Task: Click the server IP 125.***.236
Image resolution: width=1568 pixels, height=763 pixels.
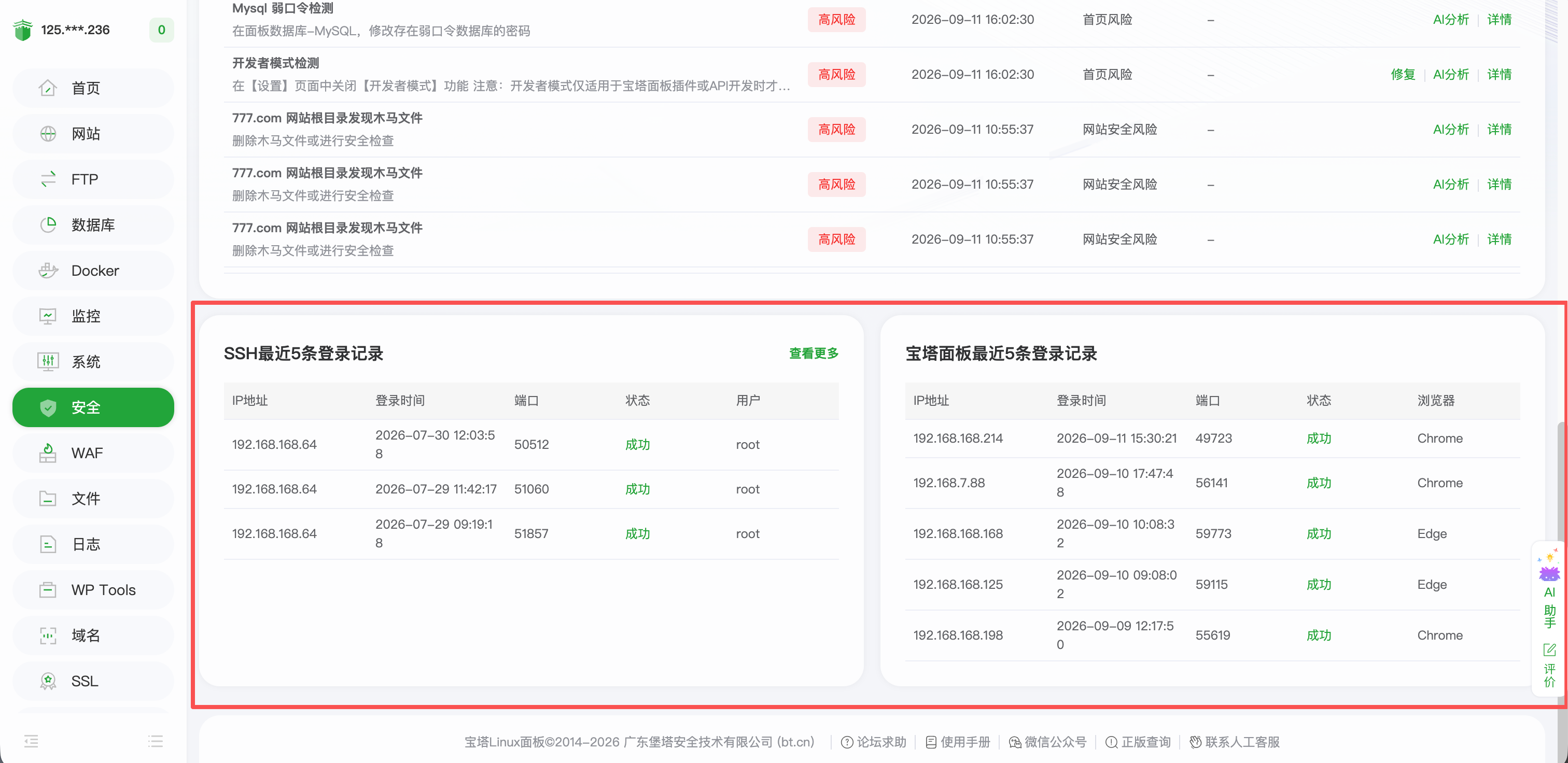Action: tap(76, 30)
